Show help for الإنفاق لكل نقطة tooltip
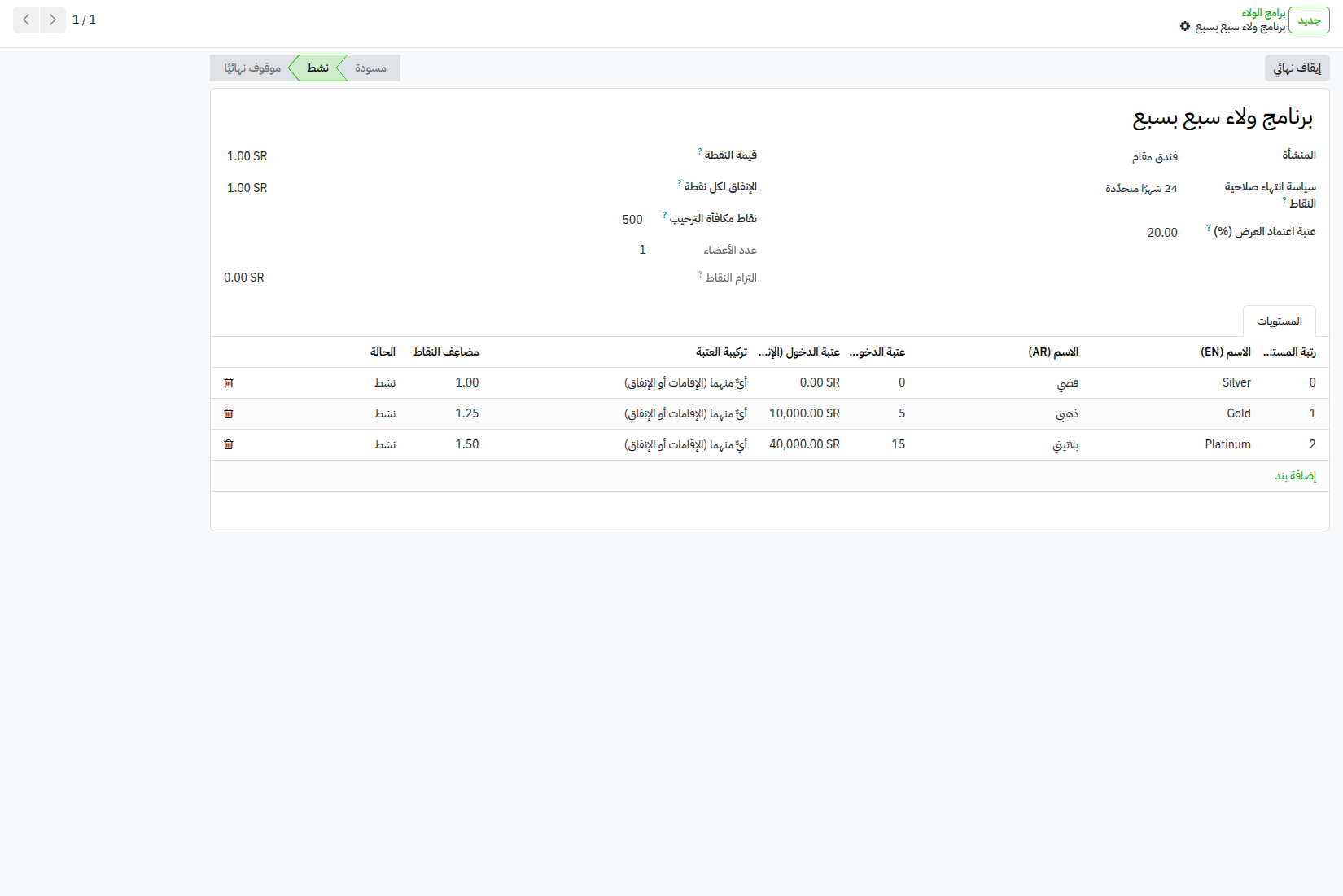 point(679,183)
